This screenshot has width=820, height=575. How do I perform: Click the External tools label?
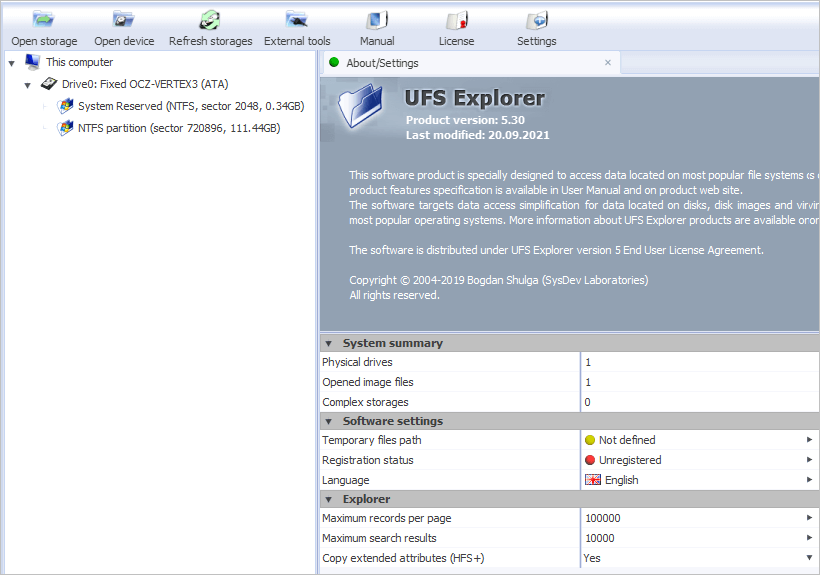click(297, 41)
